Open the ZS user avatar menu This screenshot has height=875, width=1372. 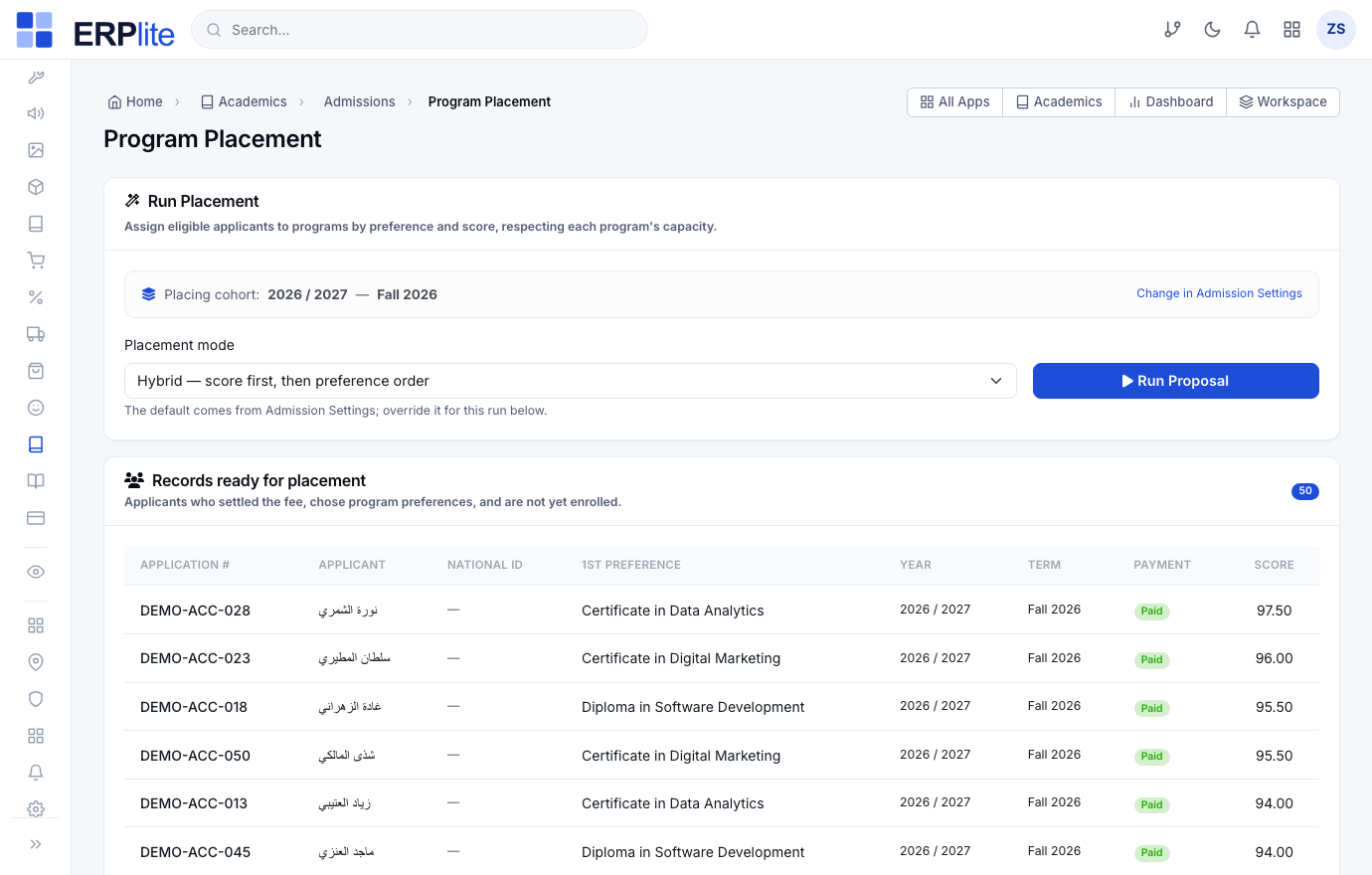(x=1336, y=30)
